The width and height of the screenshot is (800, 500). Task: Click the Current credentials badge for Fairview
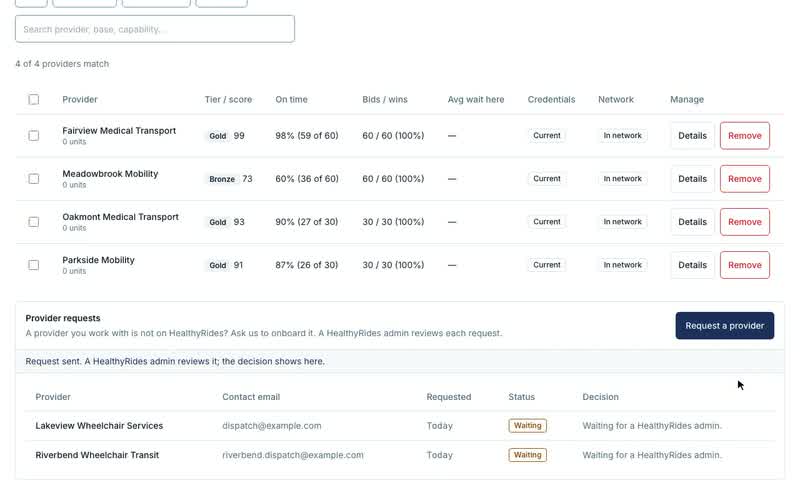pos(547,136)
